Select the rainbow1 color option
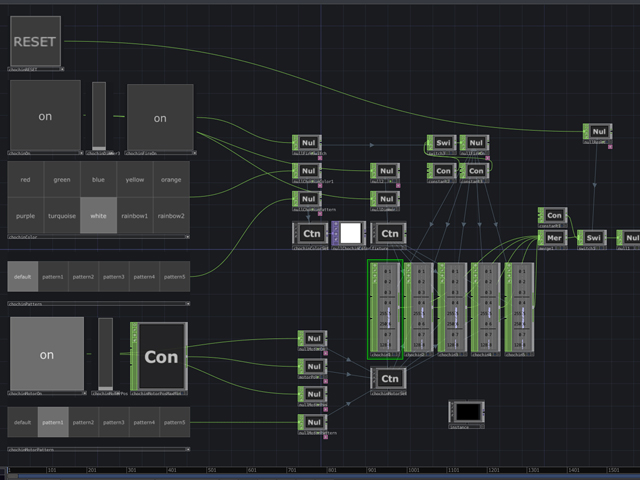Screen dimensions: 640x480 (135, 216)
